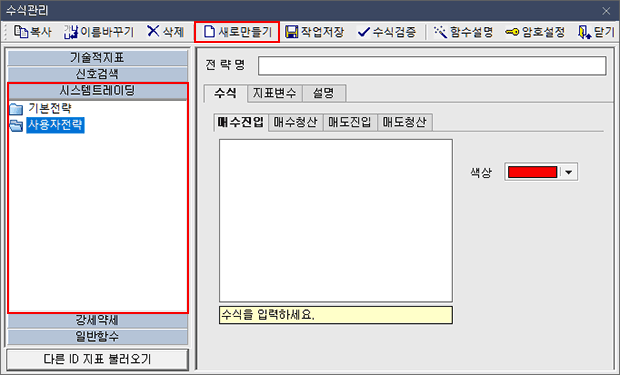Viewport: 620px width, 375px height.
Task: Collapse the 시스템트레이딩 section header
Action: [x=97, y=91]
